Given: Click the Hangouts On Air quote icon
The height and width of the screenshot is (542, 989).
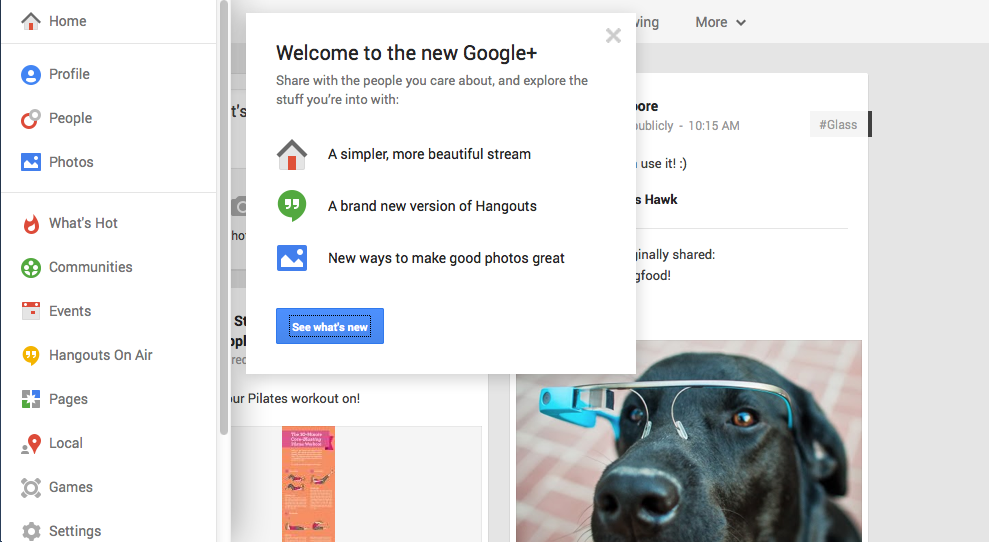Looking at the screenshot, I should (31, 355).
